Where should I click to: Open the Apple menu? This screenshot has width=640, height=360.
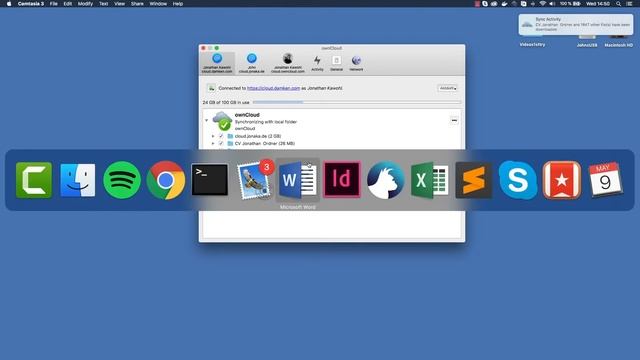(x=9, y=4)
